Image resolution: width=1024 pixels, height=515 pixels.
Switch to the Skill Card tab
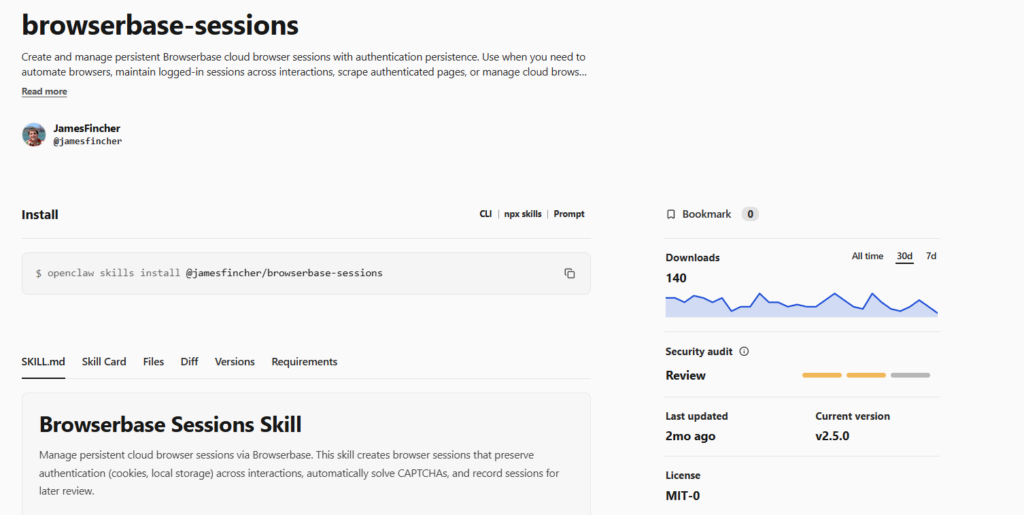click(x=104, y=362)
